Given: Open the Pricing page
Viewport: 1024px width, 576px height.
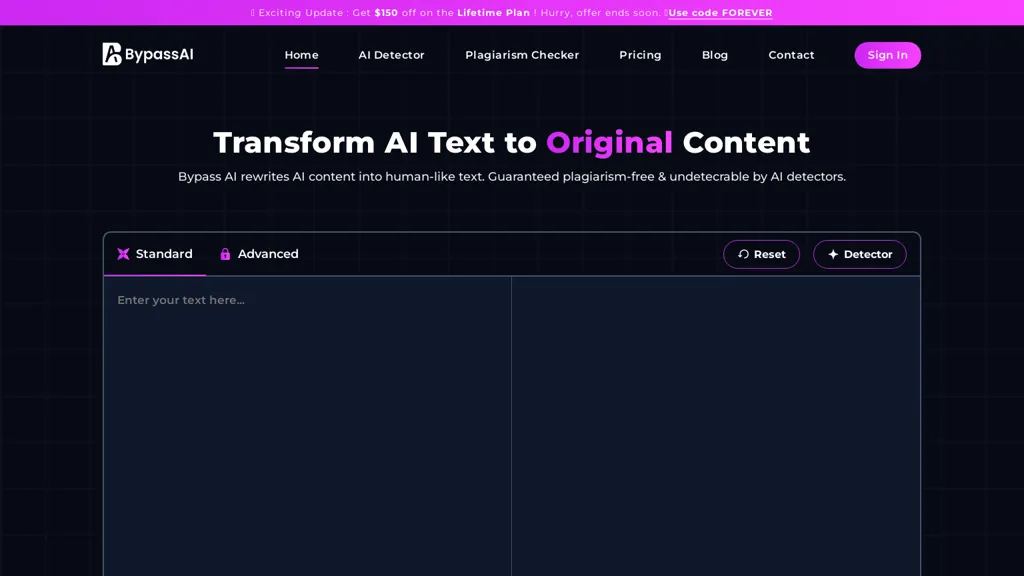Looking at the screenshot, I should tap(640, 55).
